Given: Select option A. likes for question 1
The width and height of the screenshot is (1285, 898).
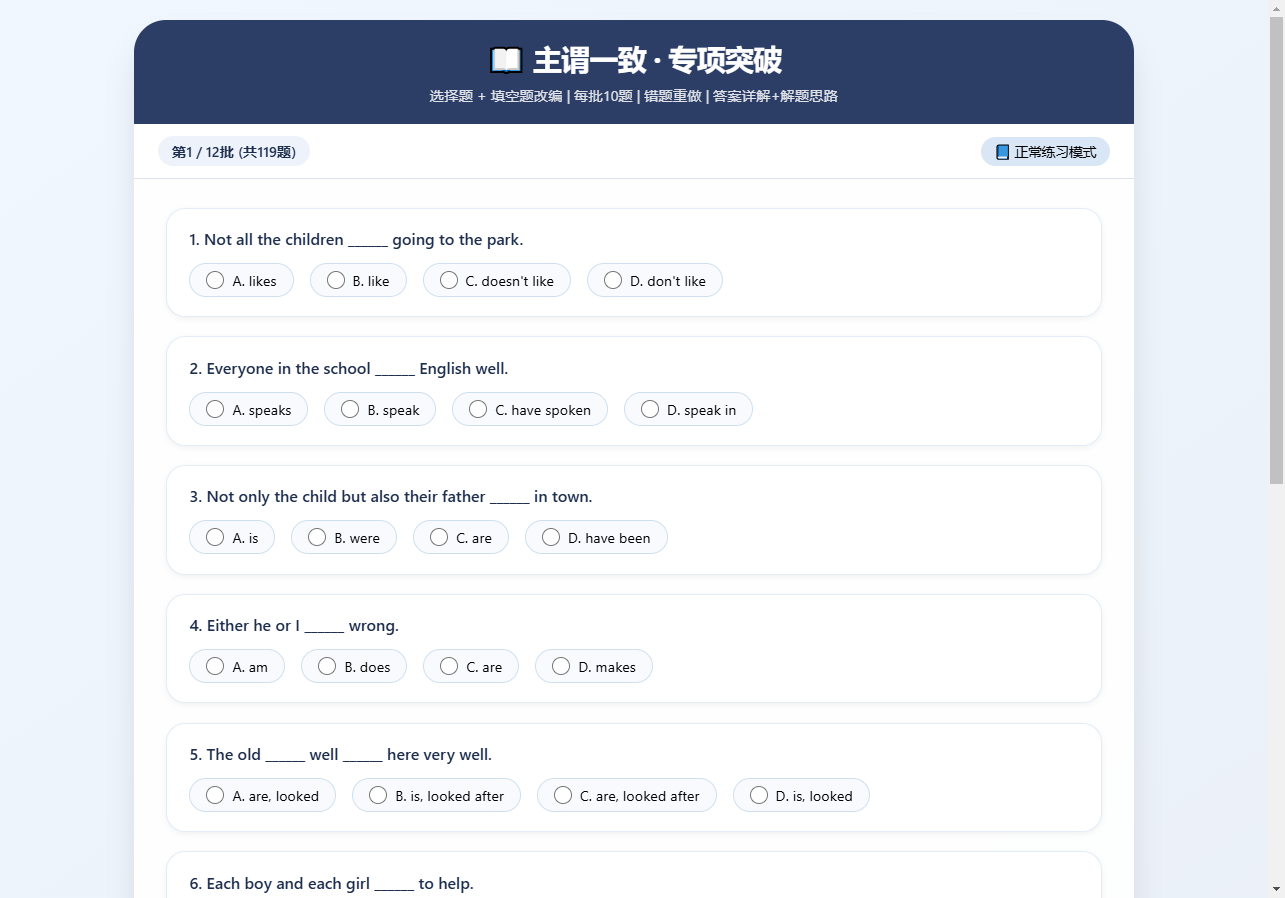Looking at the screenshot, I should point(241,281).
